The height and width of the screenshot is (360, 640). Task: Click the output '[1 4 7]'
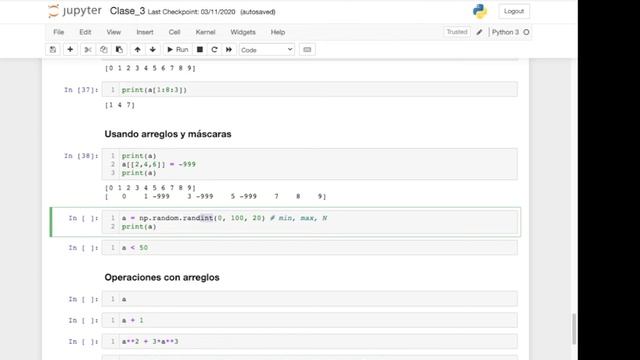pyautogui.click(x=120, y=105)
